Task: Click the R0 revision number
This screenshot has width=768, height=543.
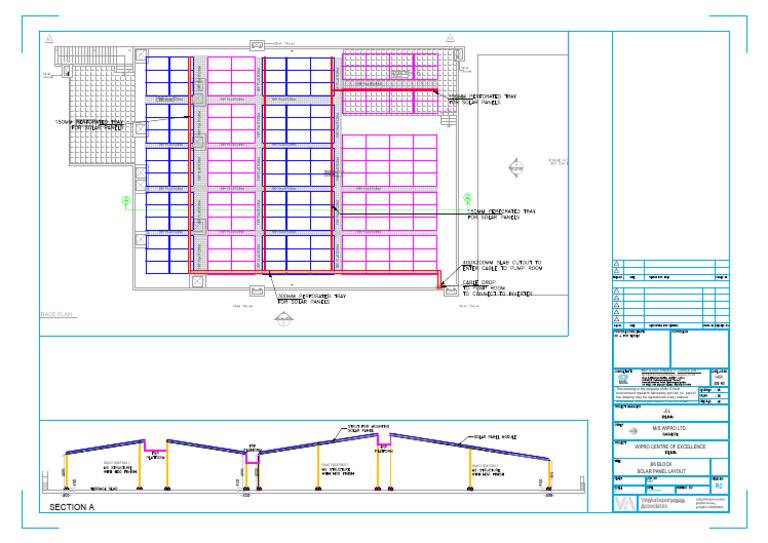Action: [719, 486]
